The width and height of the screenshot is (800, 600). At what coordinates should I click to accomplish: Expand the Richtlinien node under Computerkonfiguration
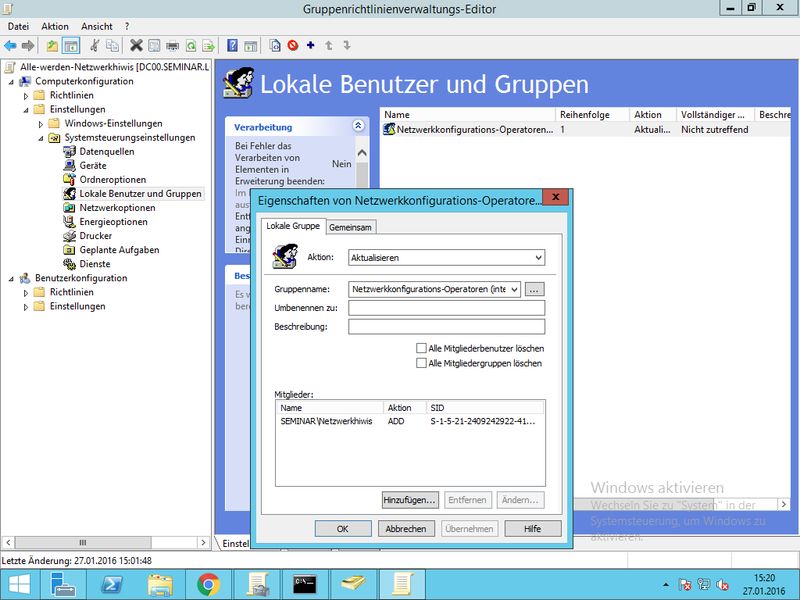coord(26,95)
